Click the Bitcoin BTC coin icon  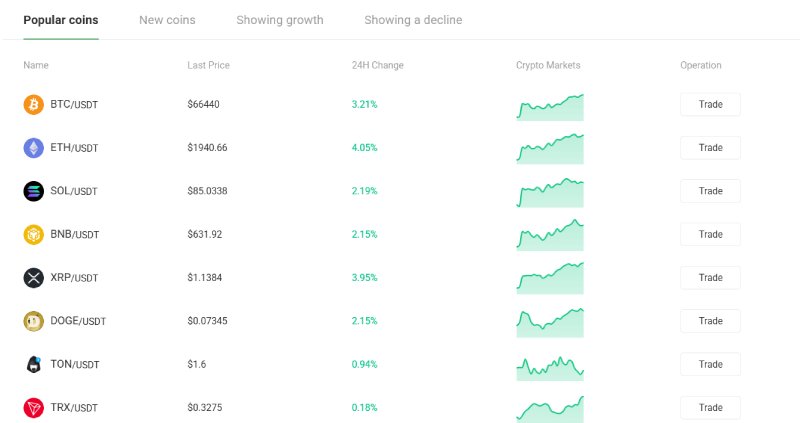[x=34, y=104]
